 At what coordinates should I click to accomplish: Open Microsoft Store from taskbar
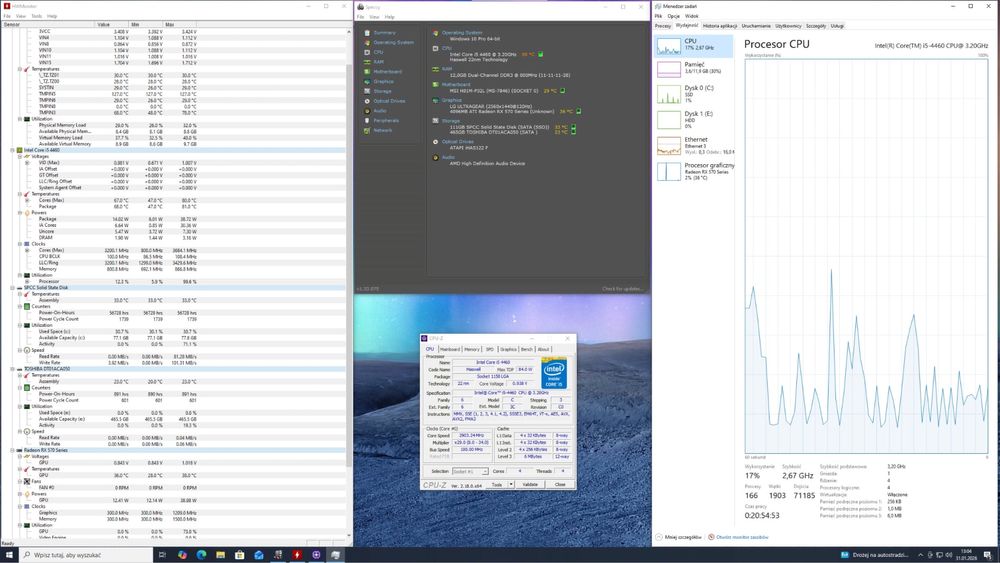(240, 555)
